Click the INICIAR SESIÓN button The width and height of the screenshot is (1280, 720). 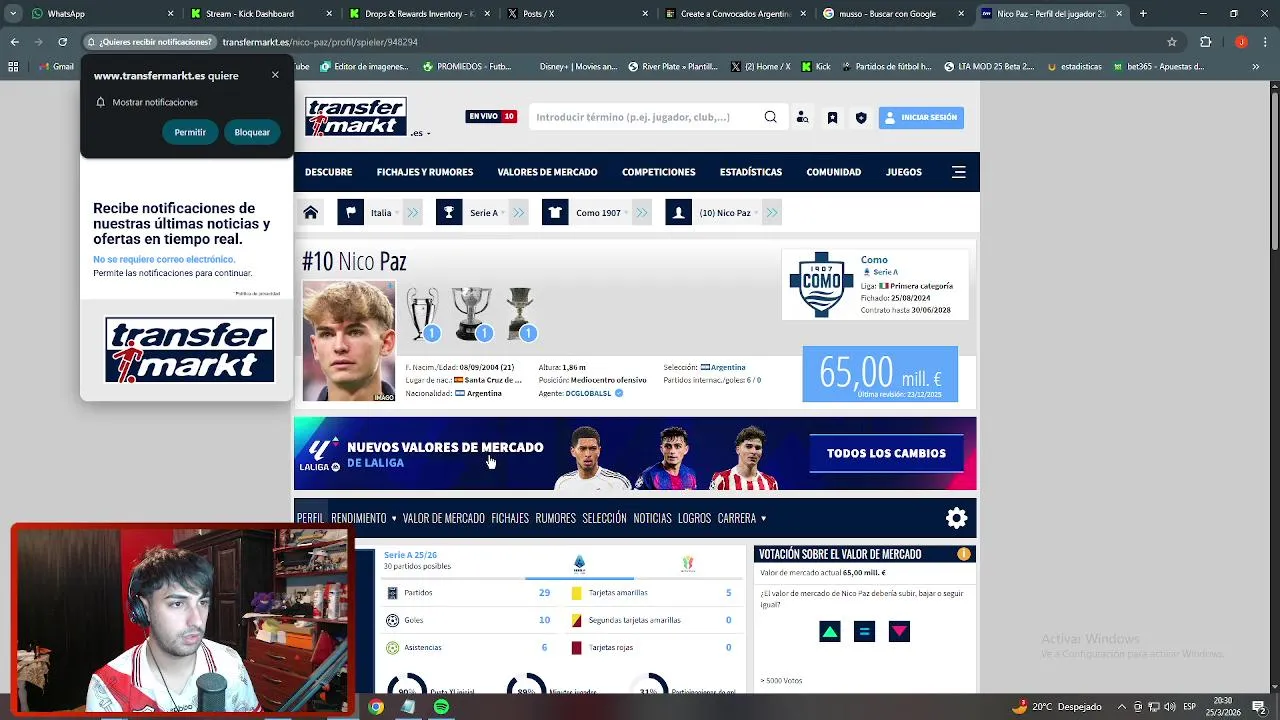[921, 117]
